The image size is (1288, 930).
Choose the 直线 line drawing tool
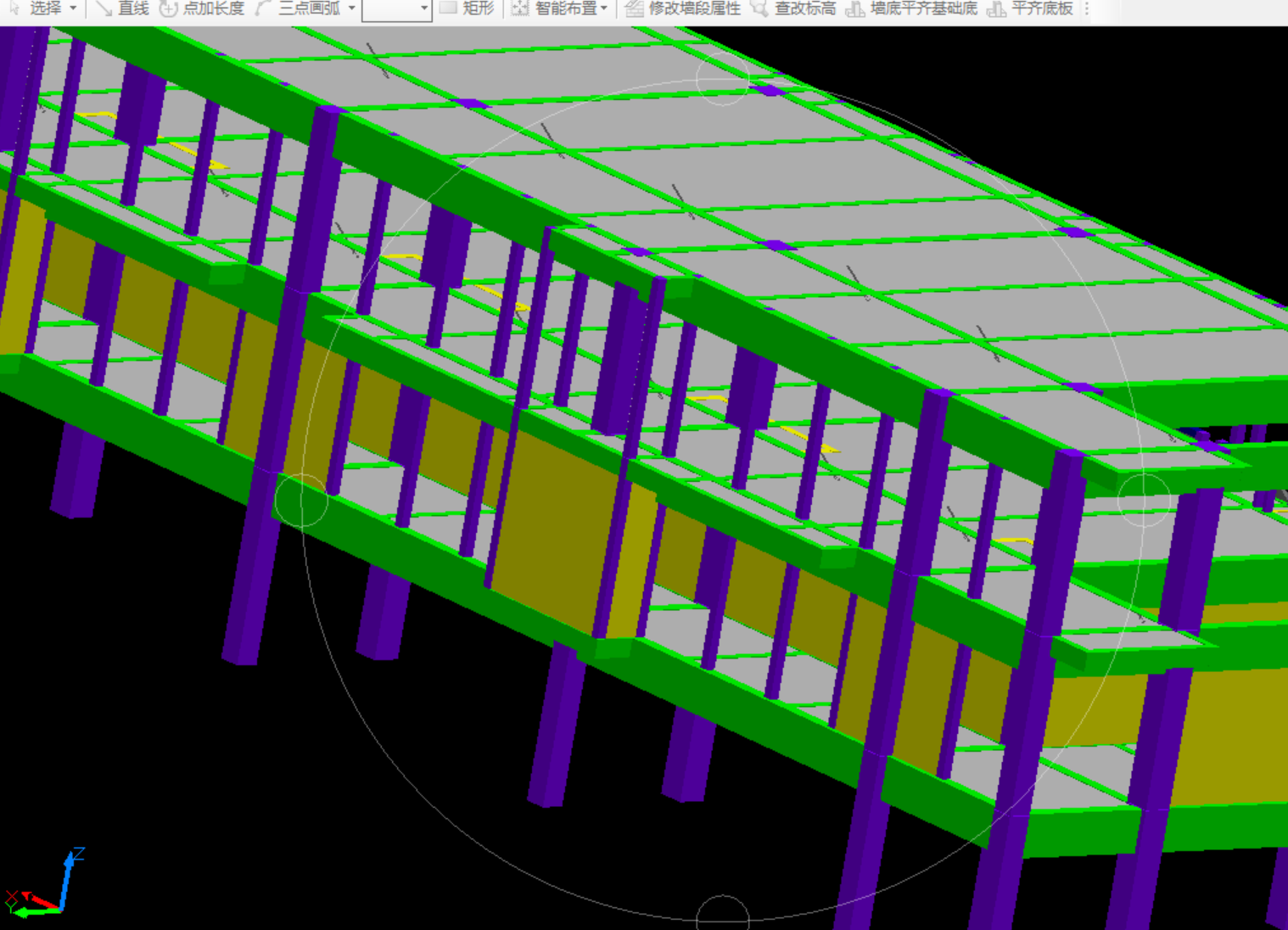coord(122,8)
